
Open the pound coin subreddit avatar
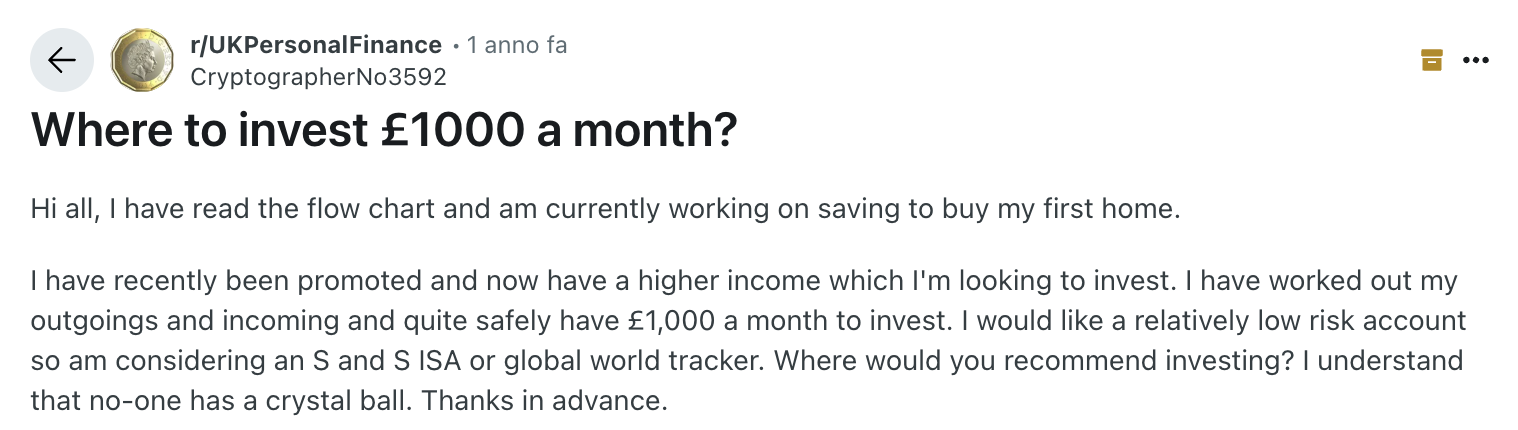pos(143,61)
